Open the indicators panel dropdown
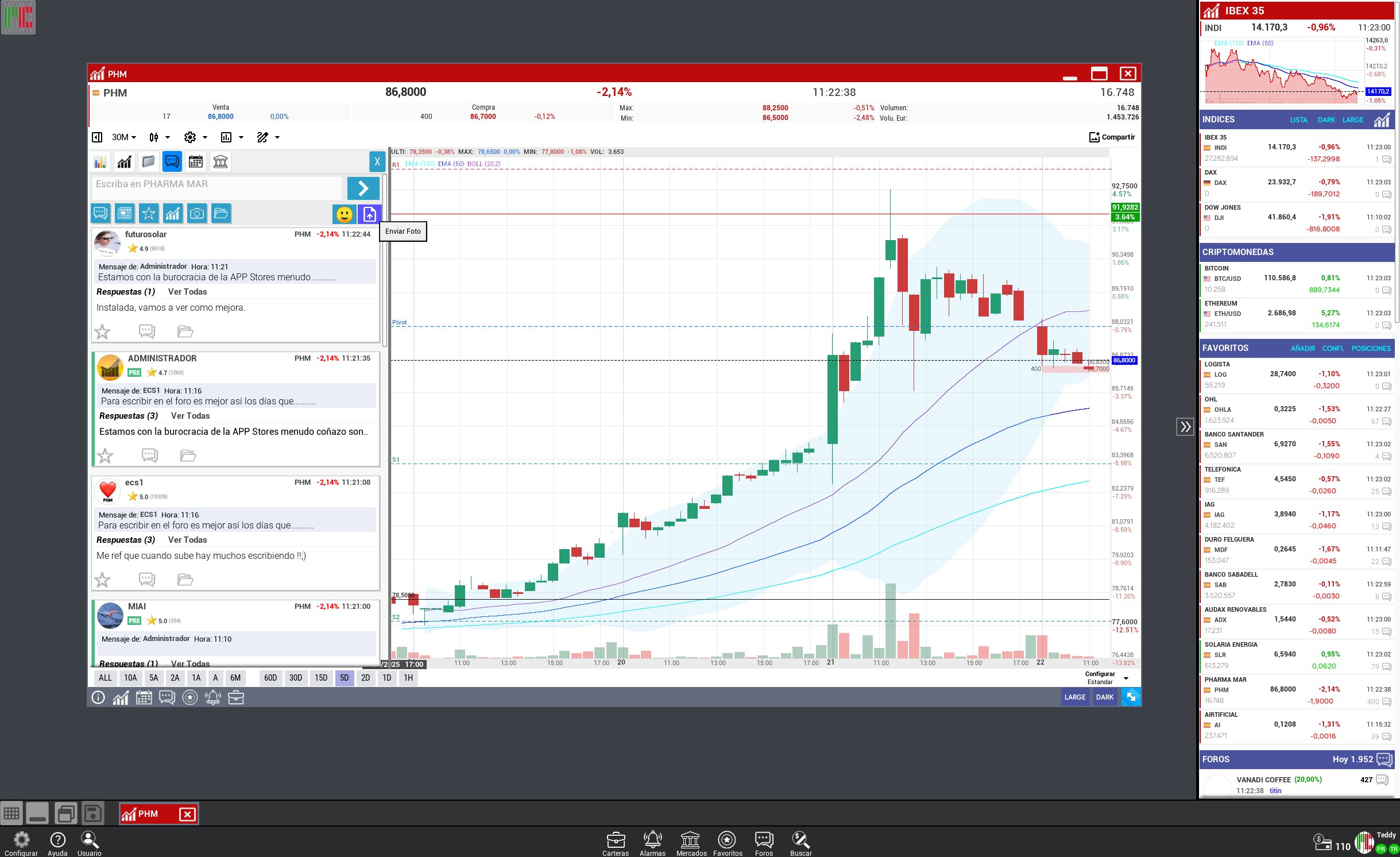The image size is (1400, 857). (232, 137)
